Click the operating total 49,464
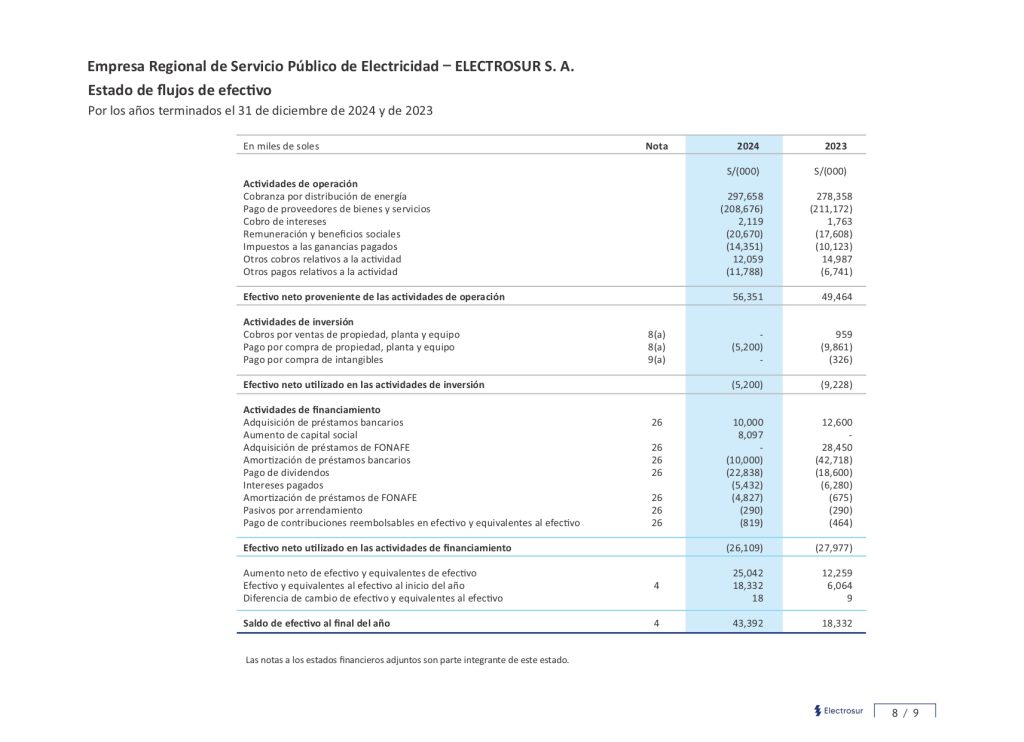 pyautogui.click(x=837, y=297)
